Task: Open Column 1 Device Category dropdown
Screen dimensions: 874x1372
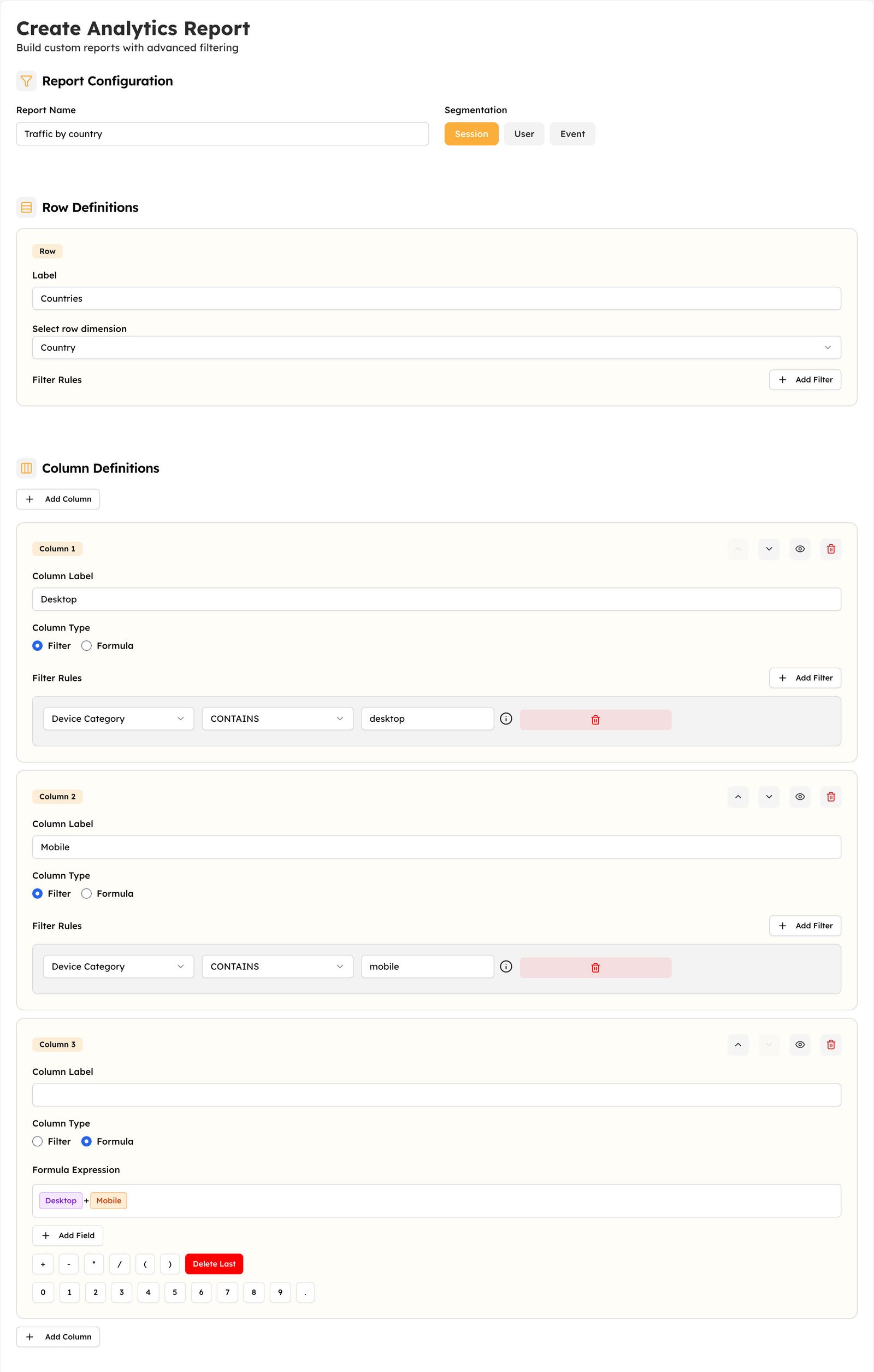Action: (119, 719)
